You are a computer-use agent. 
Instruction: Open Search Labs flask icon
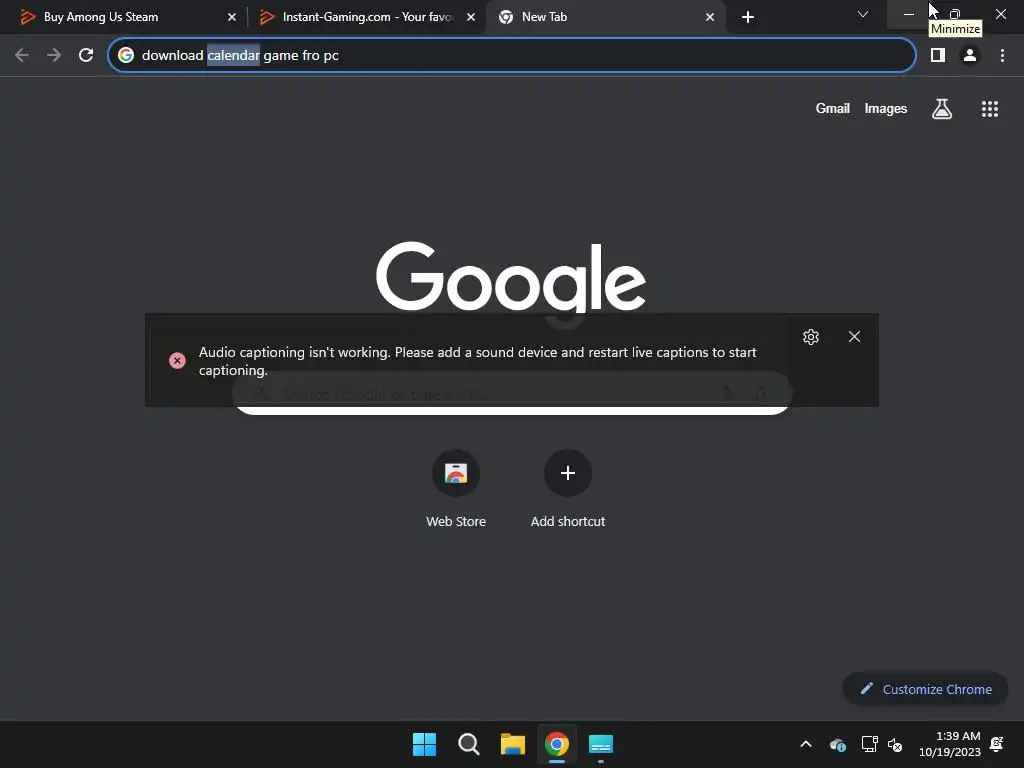[942, 109]
